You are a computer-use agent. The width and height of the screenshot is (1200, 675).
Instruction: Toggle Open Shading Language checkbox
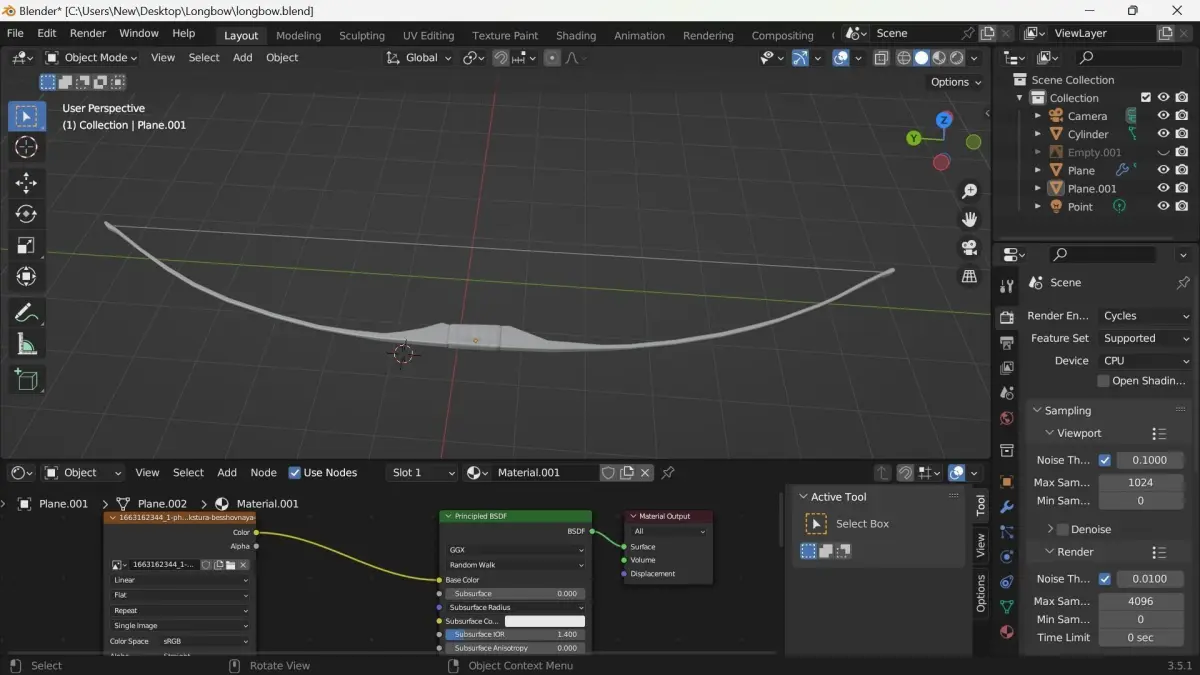[1103, 381]
